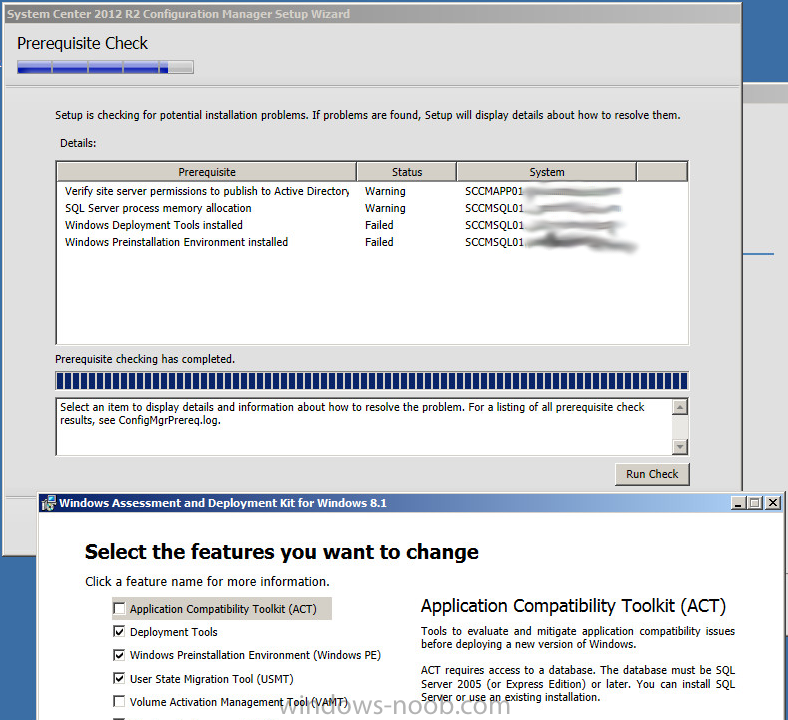Click Warning status of SQL Server memory row
The width and height of the screenshot is (788, 720).
click(385, 208)
